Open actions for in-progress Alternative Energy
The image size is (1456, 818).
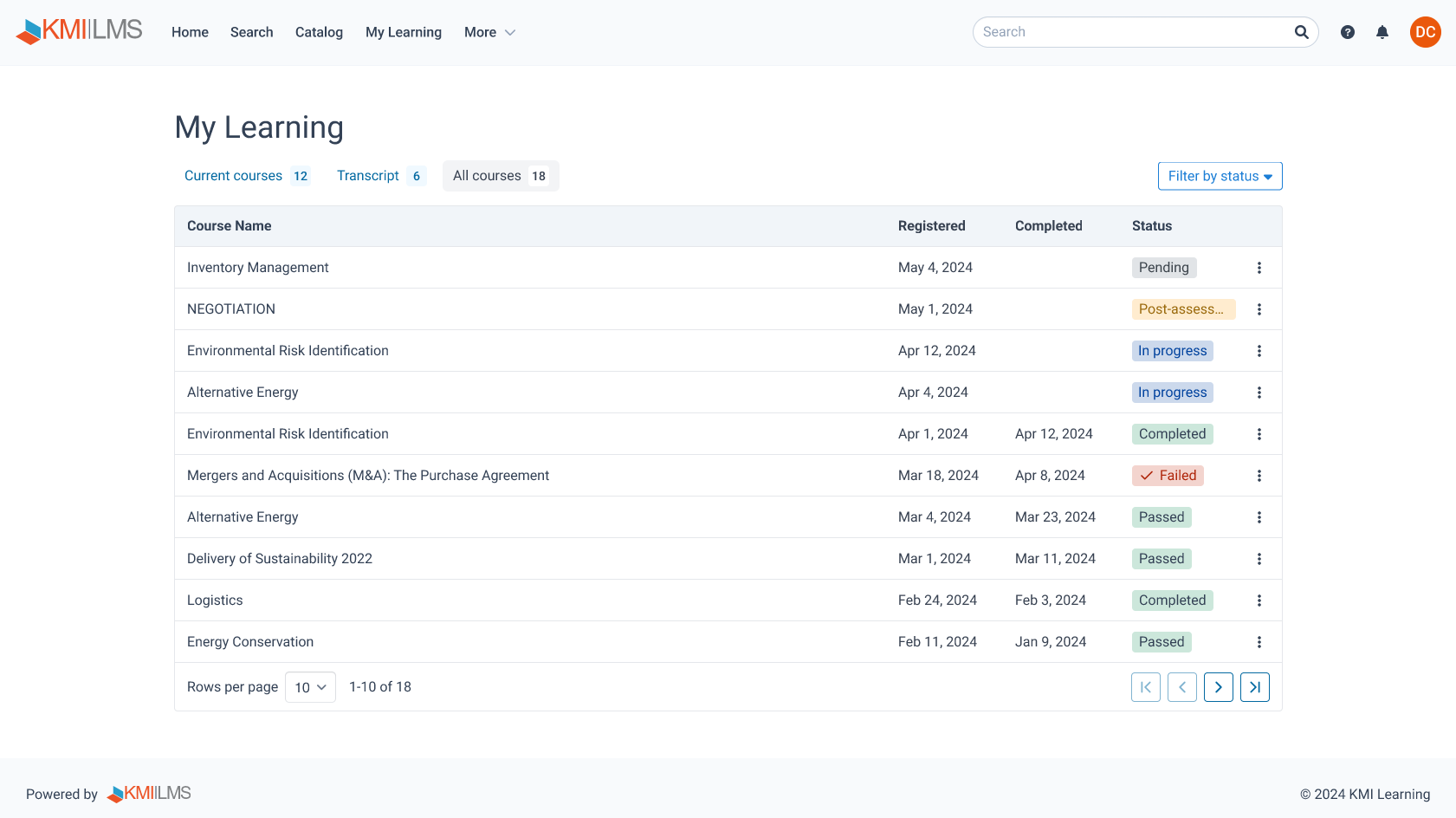click(x=1259, y=393)
